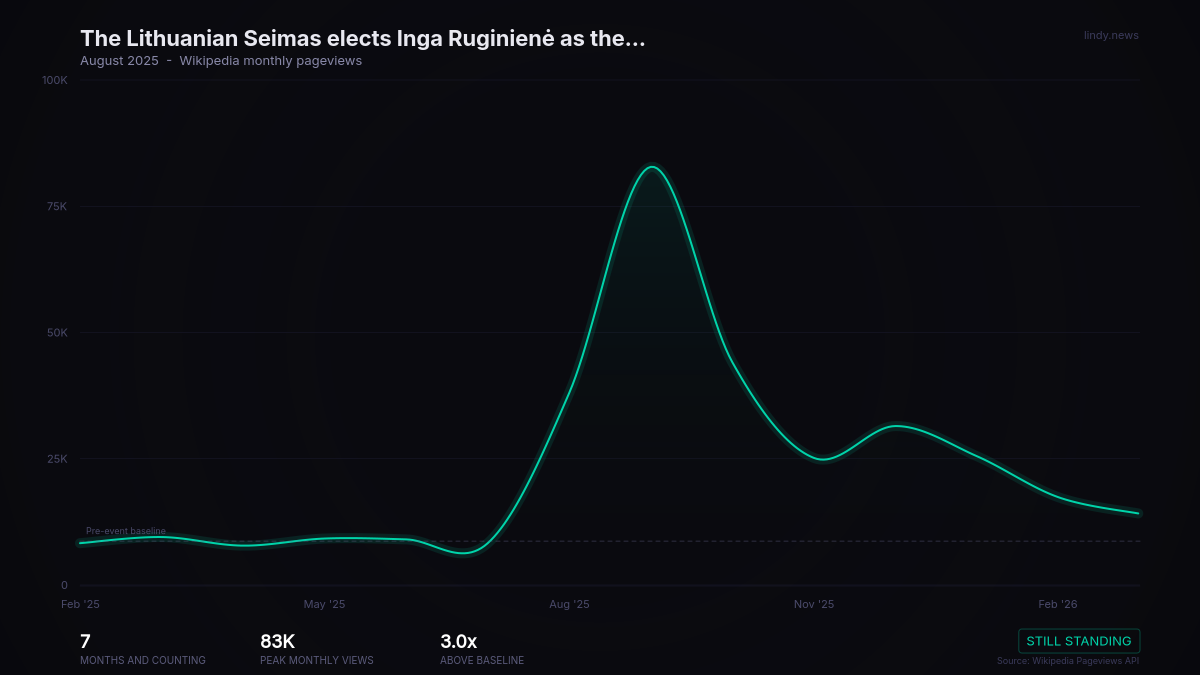Click the 7 months and counting value
1200x675 pixels.
pyautogui.click(x=85, y=642)
